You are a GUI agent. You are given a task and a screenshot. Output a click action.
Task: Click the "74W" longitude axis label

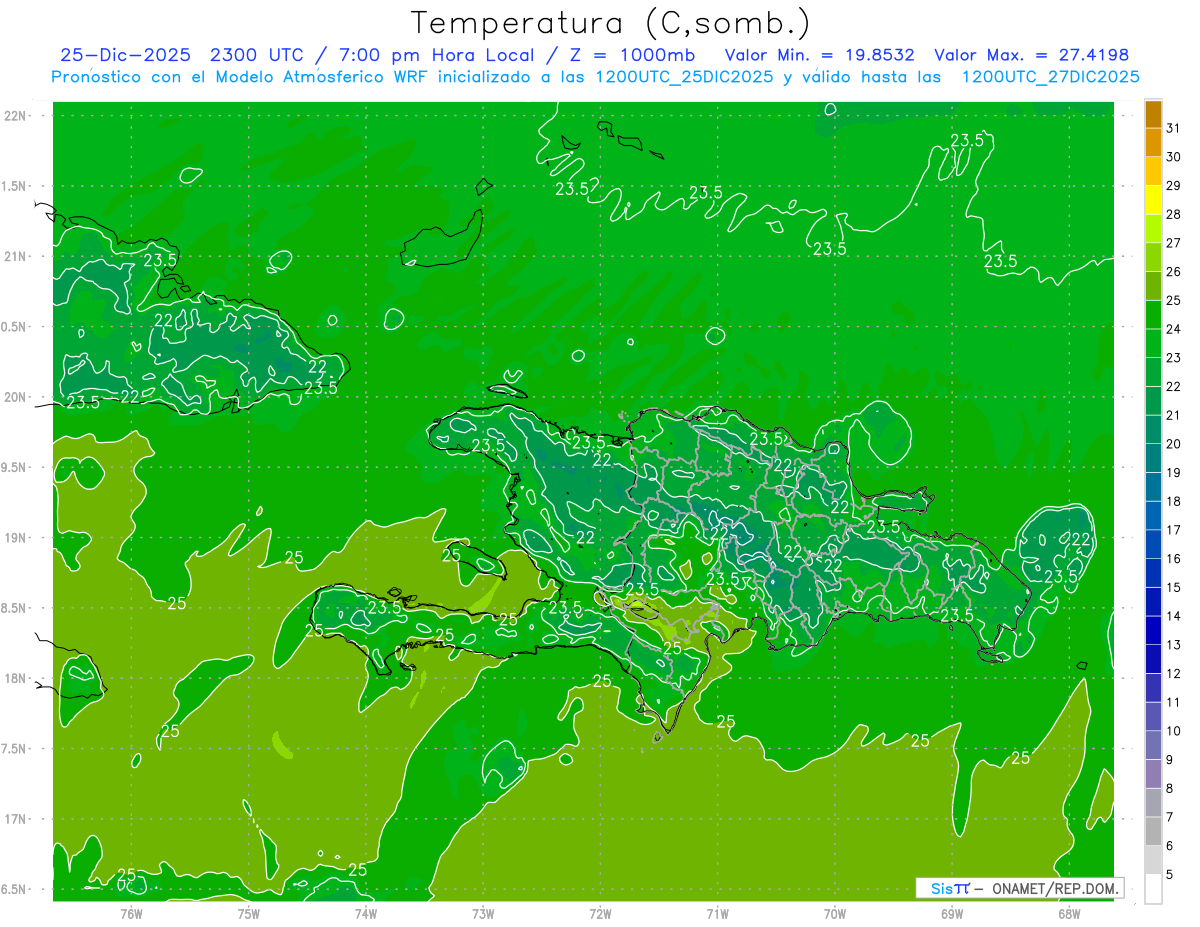(366, 913)
